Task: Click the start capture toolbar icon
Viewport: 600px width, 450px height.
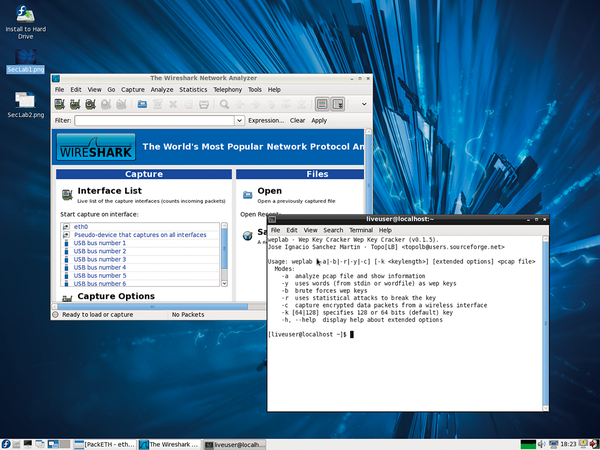Action: click(90, 104)
